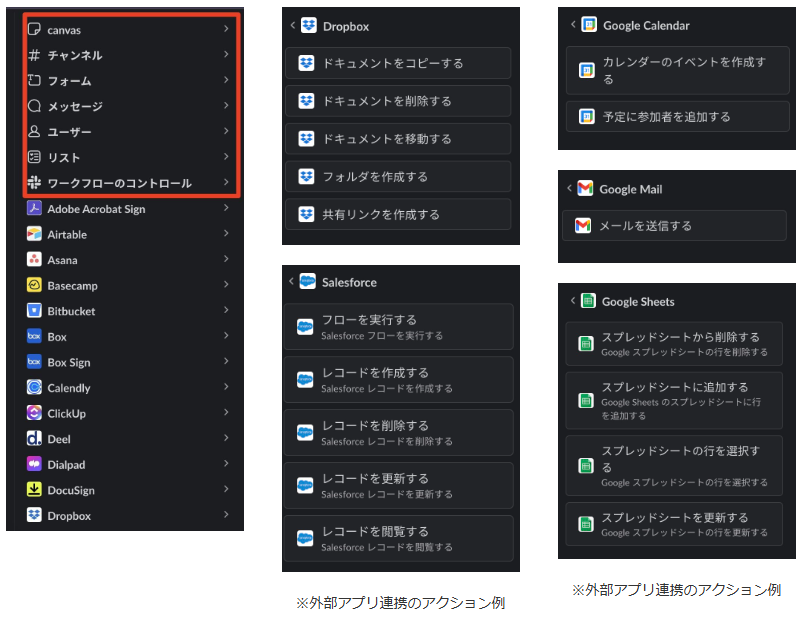The image size is (805, 622).
Task: Select フォルダを作成する Dropbox action
Action: pos(398,177)
